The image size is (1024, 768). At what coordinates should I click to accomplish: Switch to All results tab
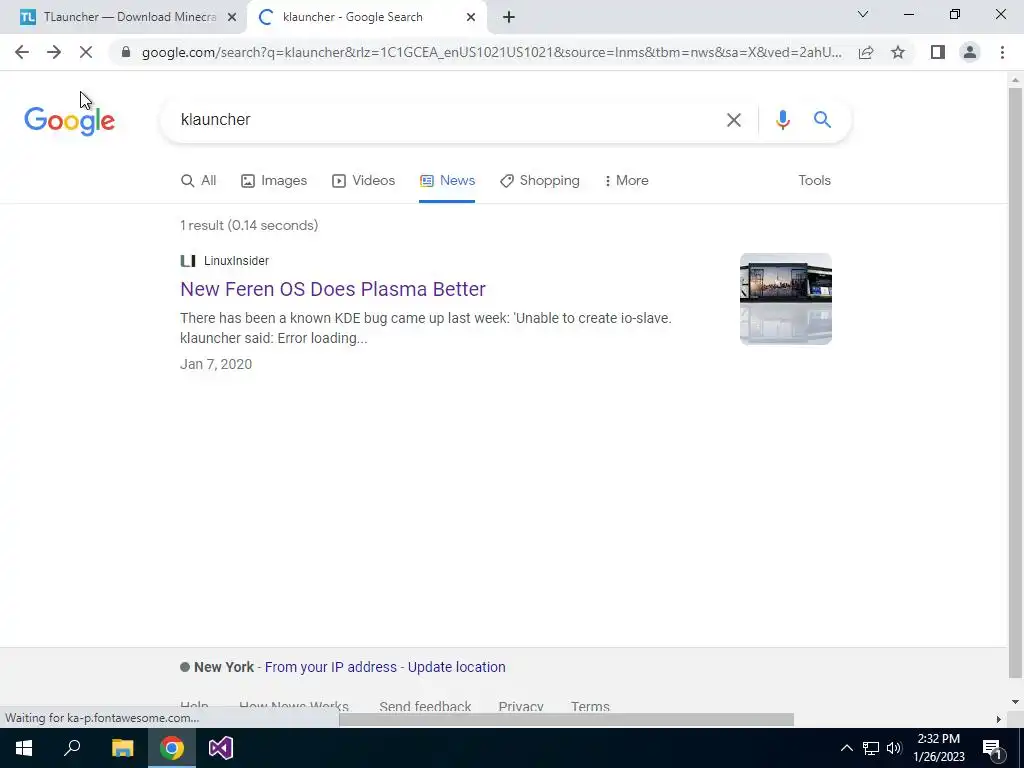(199, 181)
